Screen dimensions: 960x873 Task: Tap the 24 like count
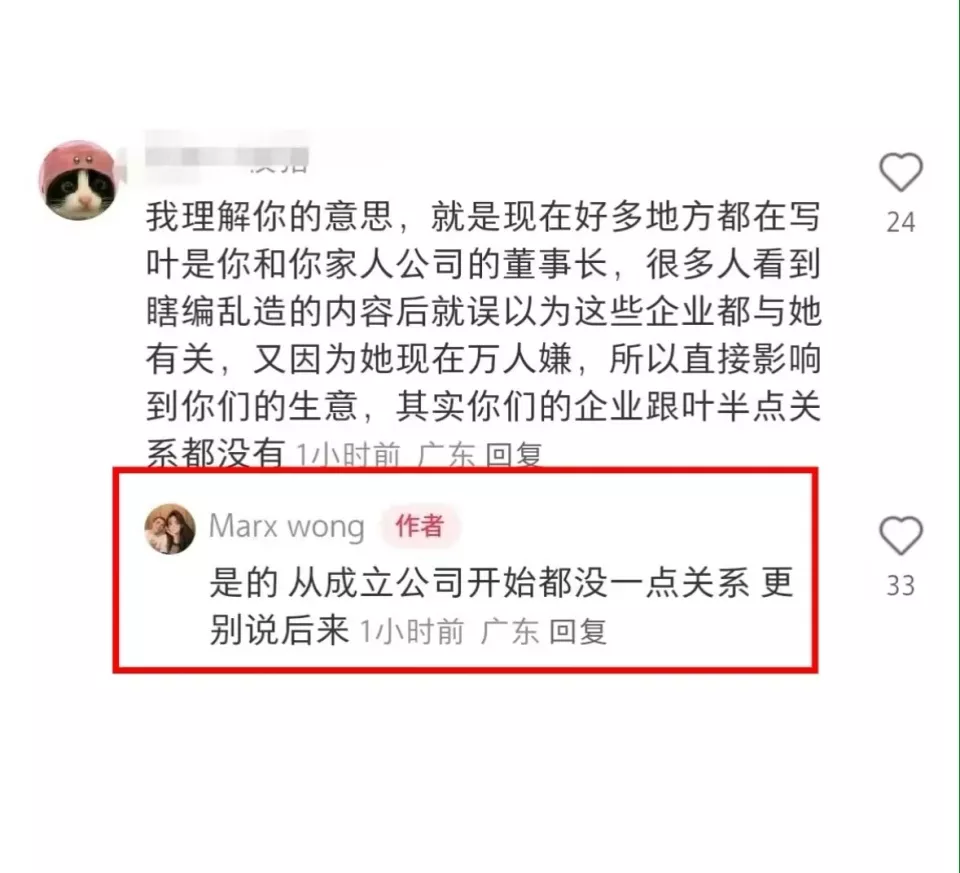[x=901, y=222]
